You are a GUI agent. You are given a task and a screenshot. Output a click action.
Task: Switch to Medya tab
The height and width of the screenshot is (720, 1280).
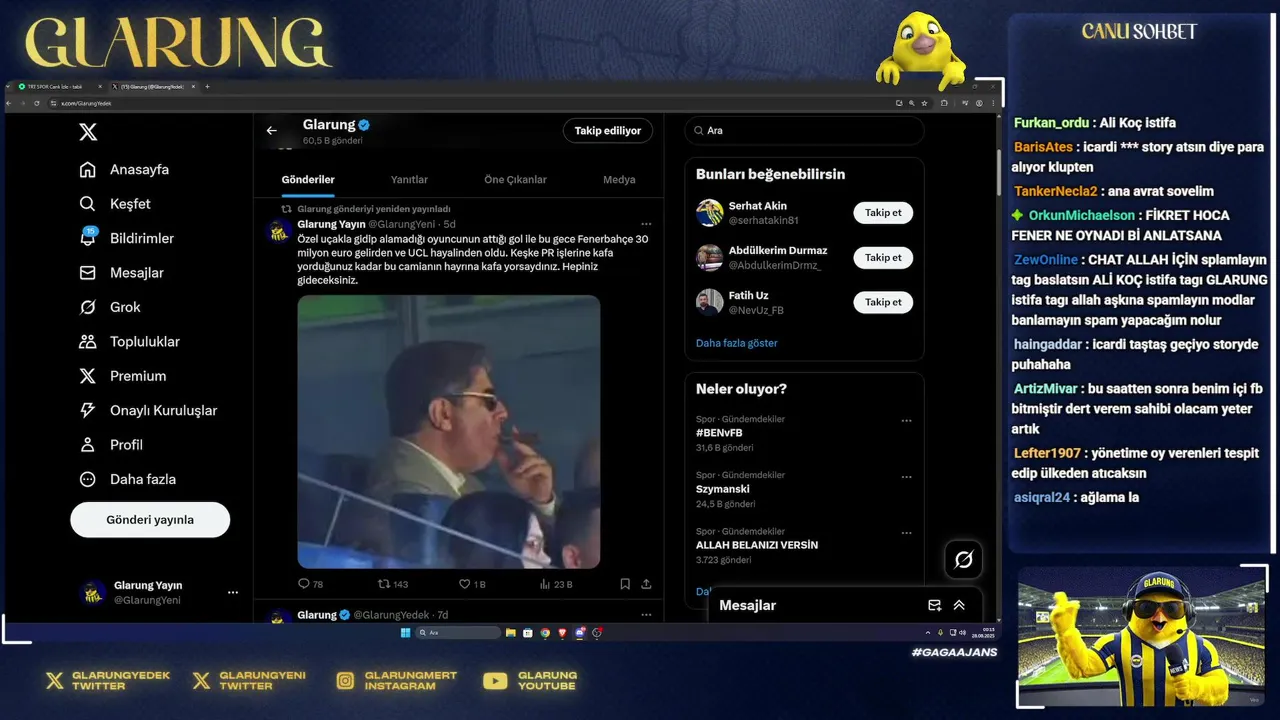click(x=619, y=180)
